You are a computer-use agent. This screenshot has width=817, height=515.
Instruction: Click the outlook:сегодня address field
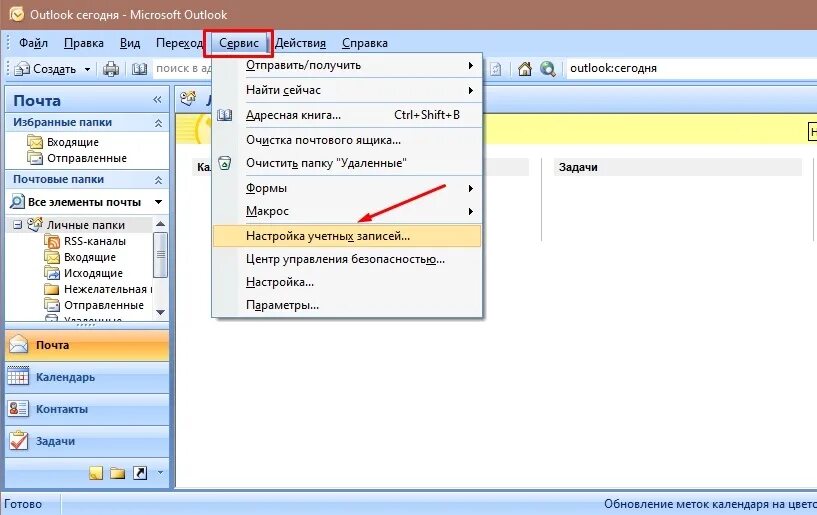[x=691, y=68]
